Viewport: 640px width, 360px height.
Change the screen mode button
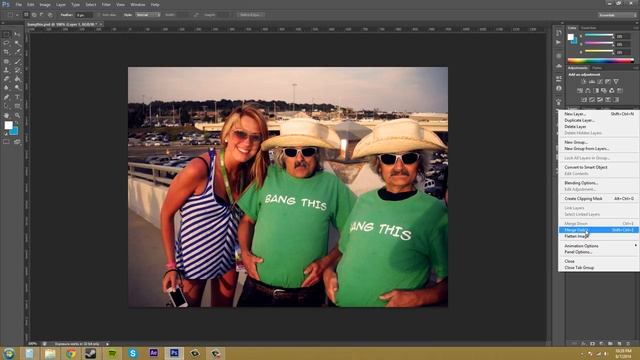click(17, 142)
